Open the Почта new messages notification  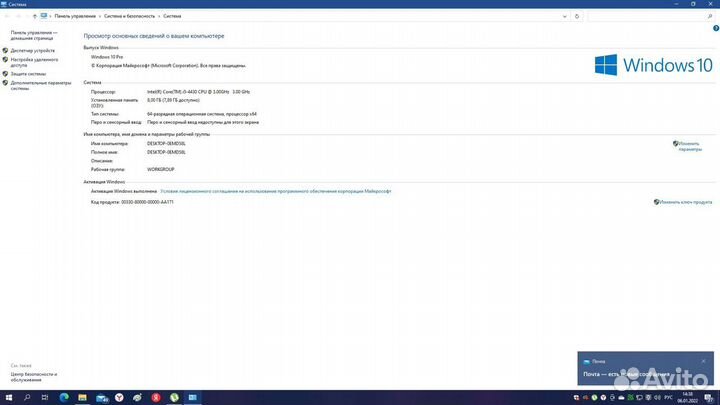click(645, 369)
